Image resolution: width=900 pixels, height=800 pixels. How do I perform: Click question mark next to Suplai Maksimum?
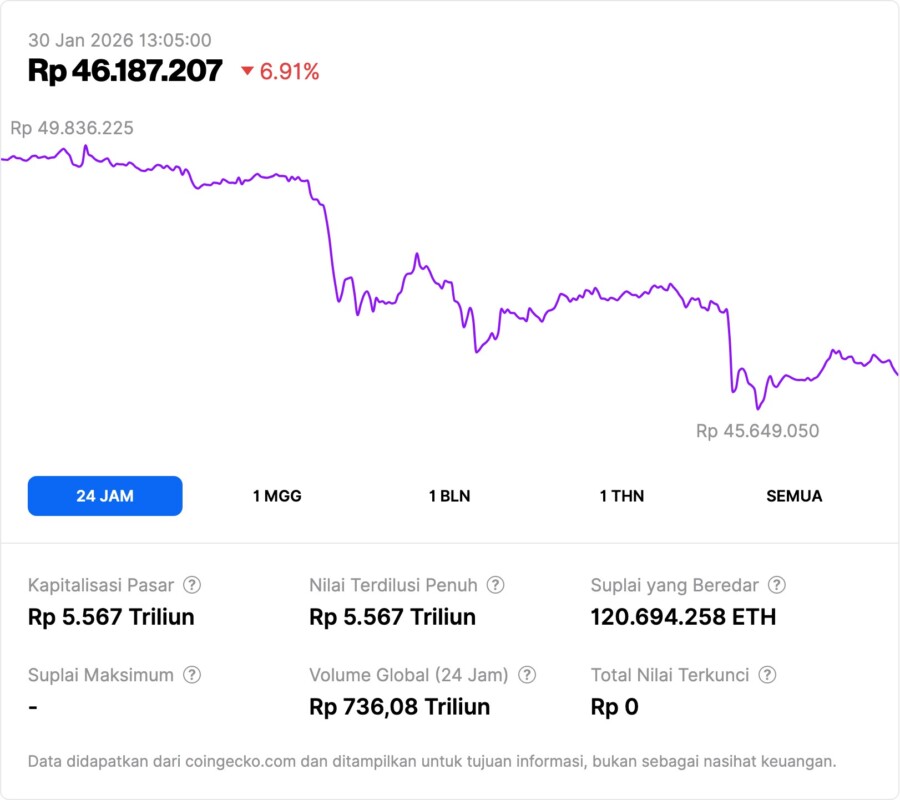(x=192, y=675)
